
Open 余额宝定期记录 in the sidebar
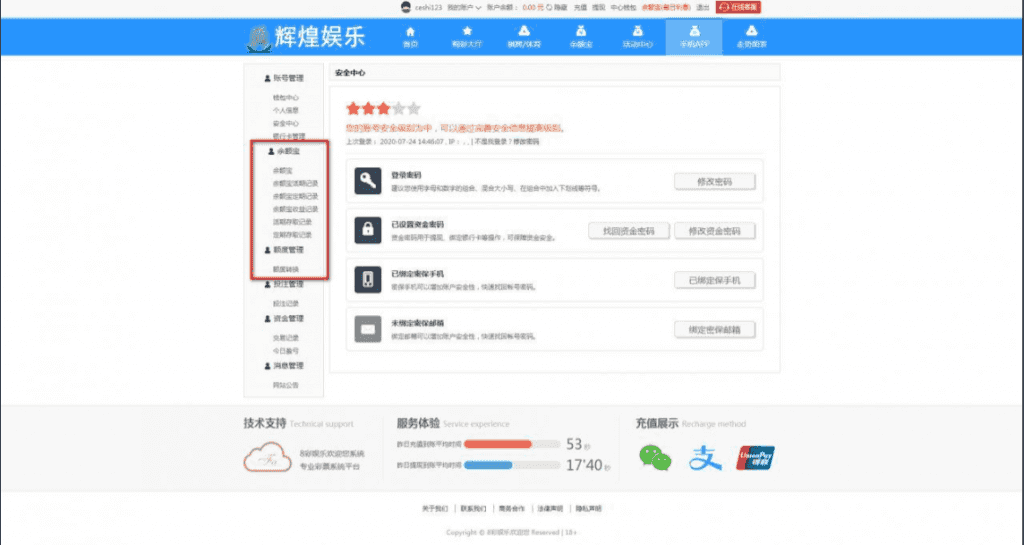click(x=295, y=196)
